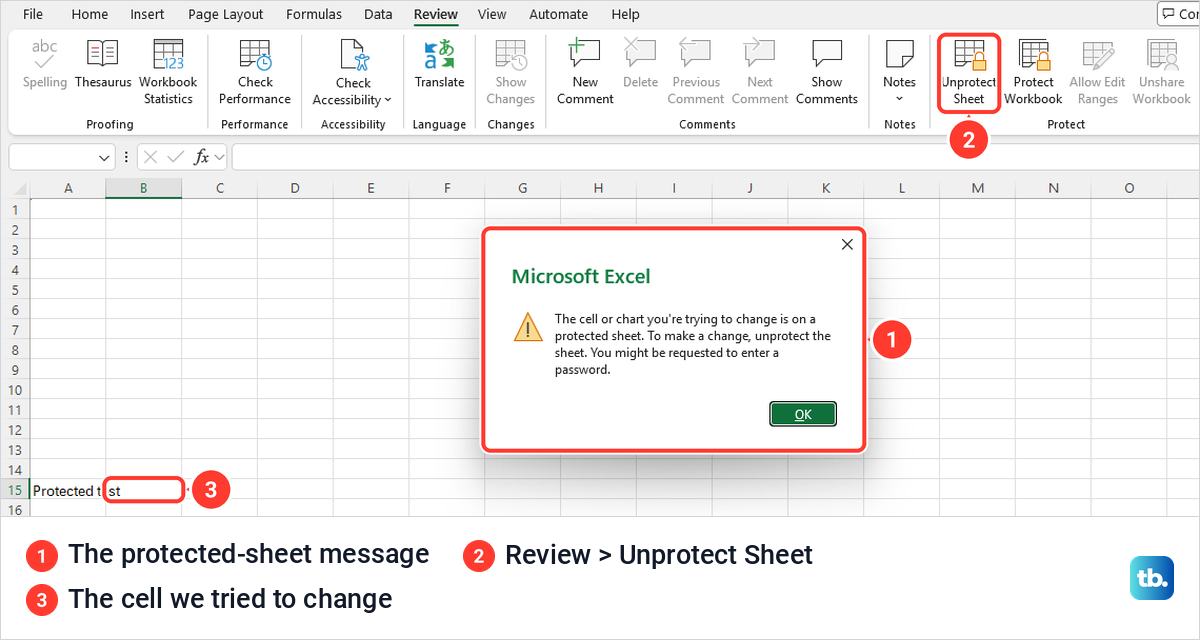Switch to the Insert tab

point(148,14)
